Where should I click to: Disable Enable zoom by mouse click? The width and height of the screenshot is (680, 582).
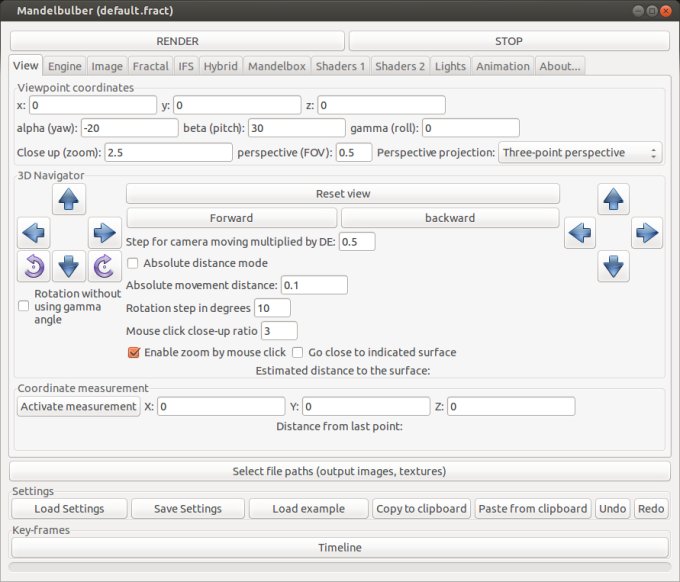(134, 352)
